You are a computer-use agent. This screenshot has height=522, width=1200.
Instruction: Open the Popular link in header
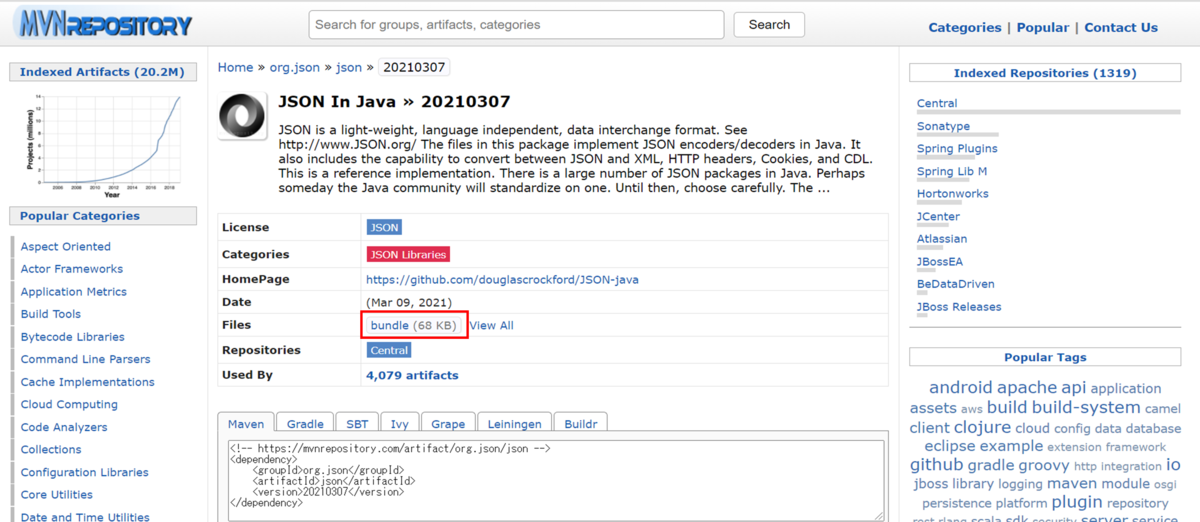[x=1043, y=28]
